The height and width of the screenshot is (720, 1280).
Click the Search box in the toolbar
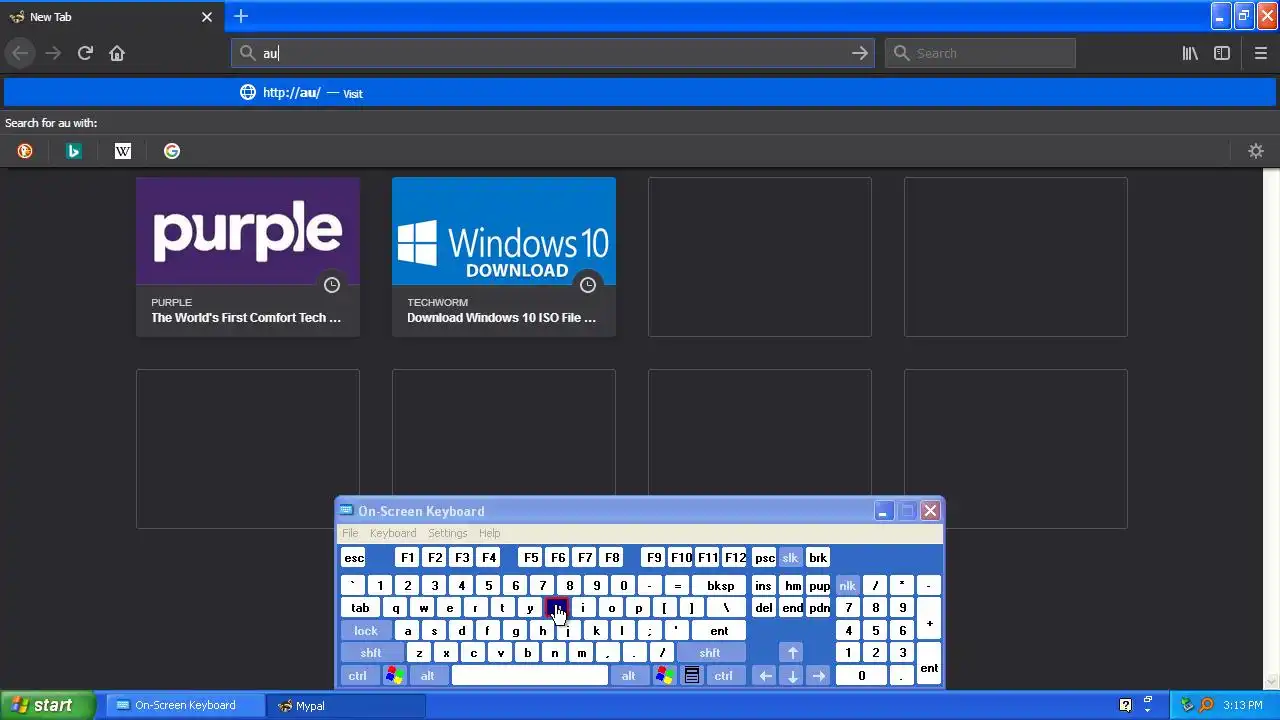coord(980,53)
